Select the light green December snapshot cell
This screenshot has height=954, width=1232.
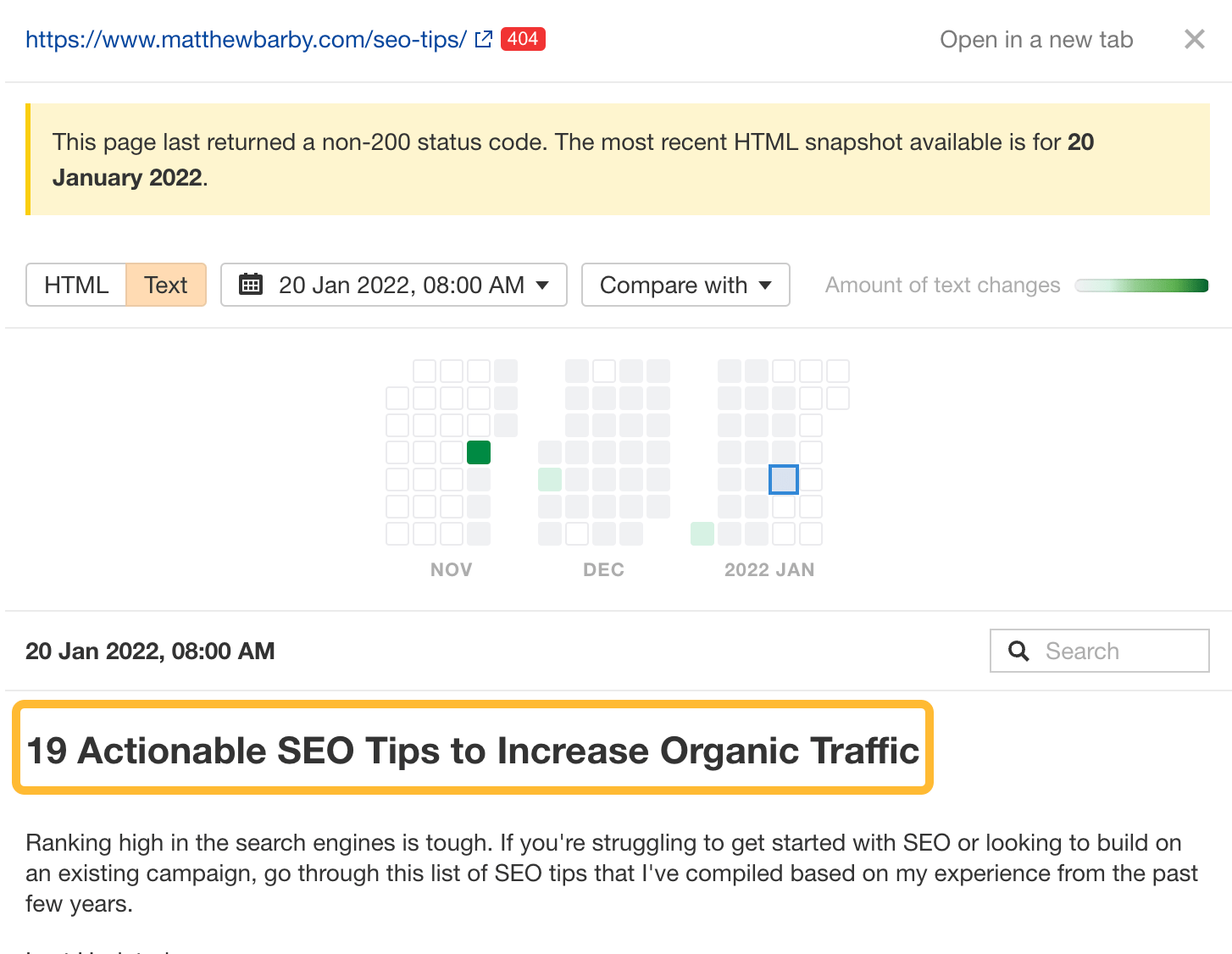tap(549, 479)
